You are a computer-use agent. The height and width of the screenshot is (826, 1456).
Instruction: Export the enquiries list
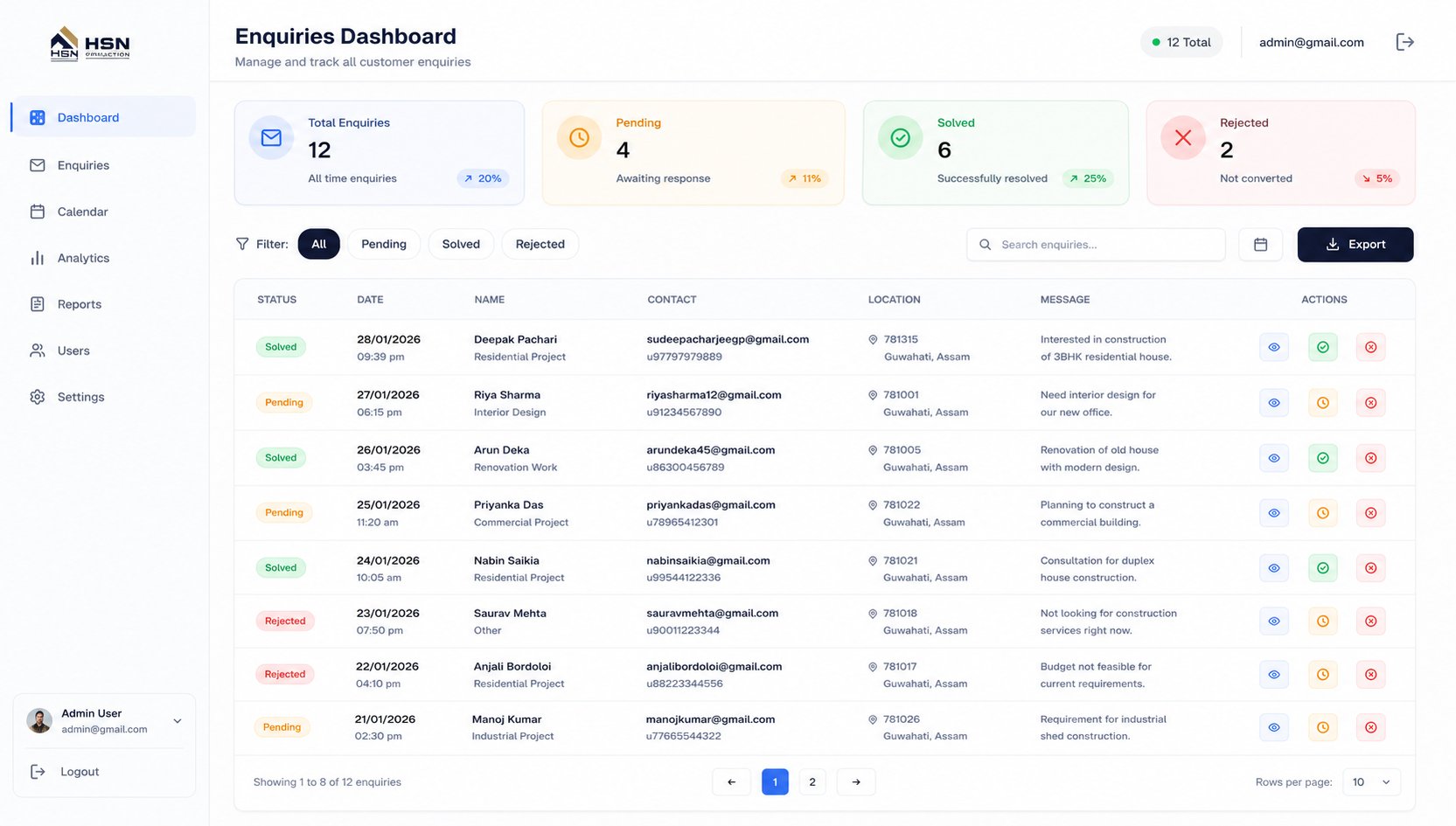pos(1355,245)
